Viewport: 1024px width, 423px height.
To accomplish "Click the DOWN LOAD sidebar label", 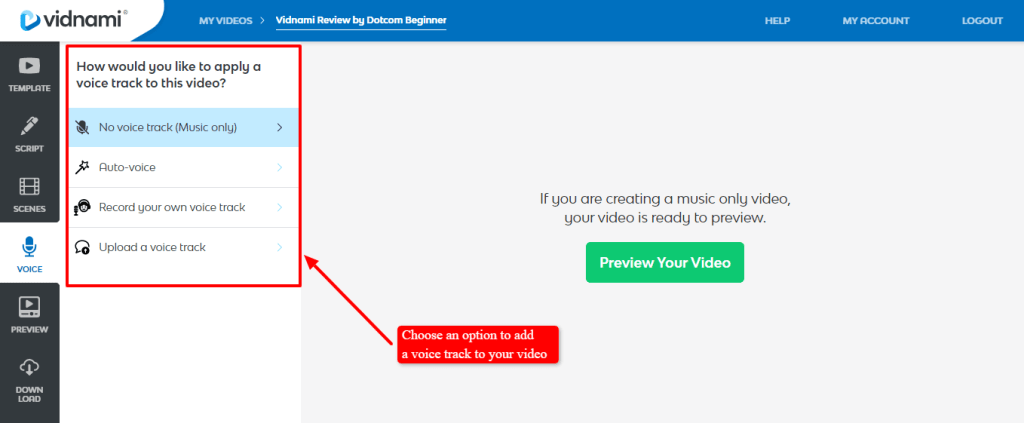I will 29,394.
